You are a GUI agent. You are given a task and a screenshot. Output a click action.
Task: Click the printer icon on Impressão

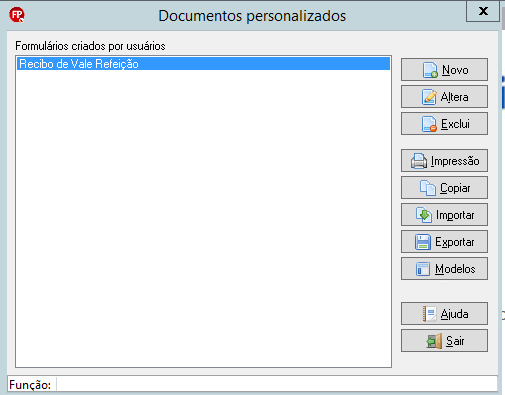pos(419,161)
